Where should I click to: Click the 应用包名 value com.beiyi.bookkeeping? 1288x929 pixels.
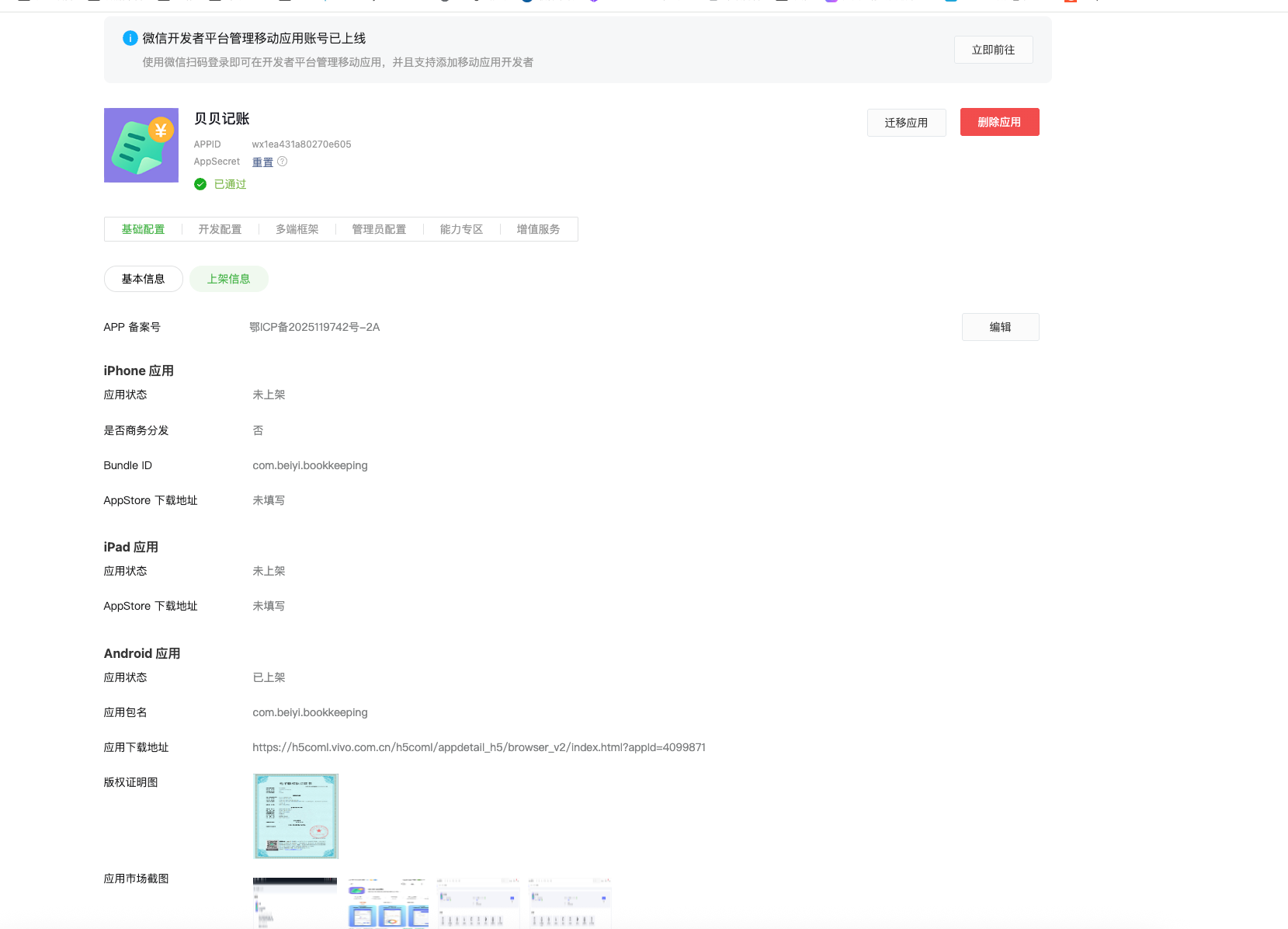311,712
